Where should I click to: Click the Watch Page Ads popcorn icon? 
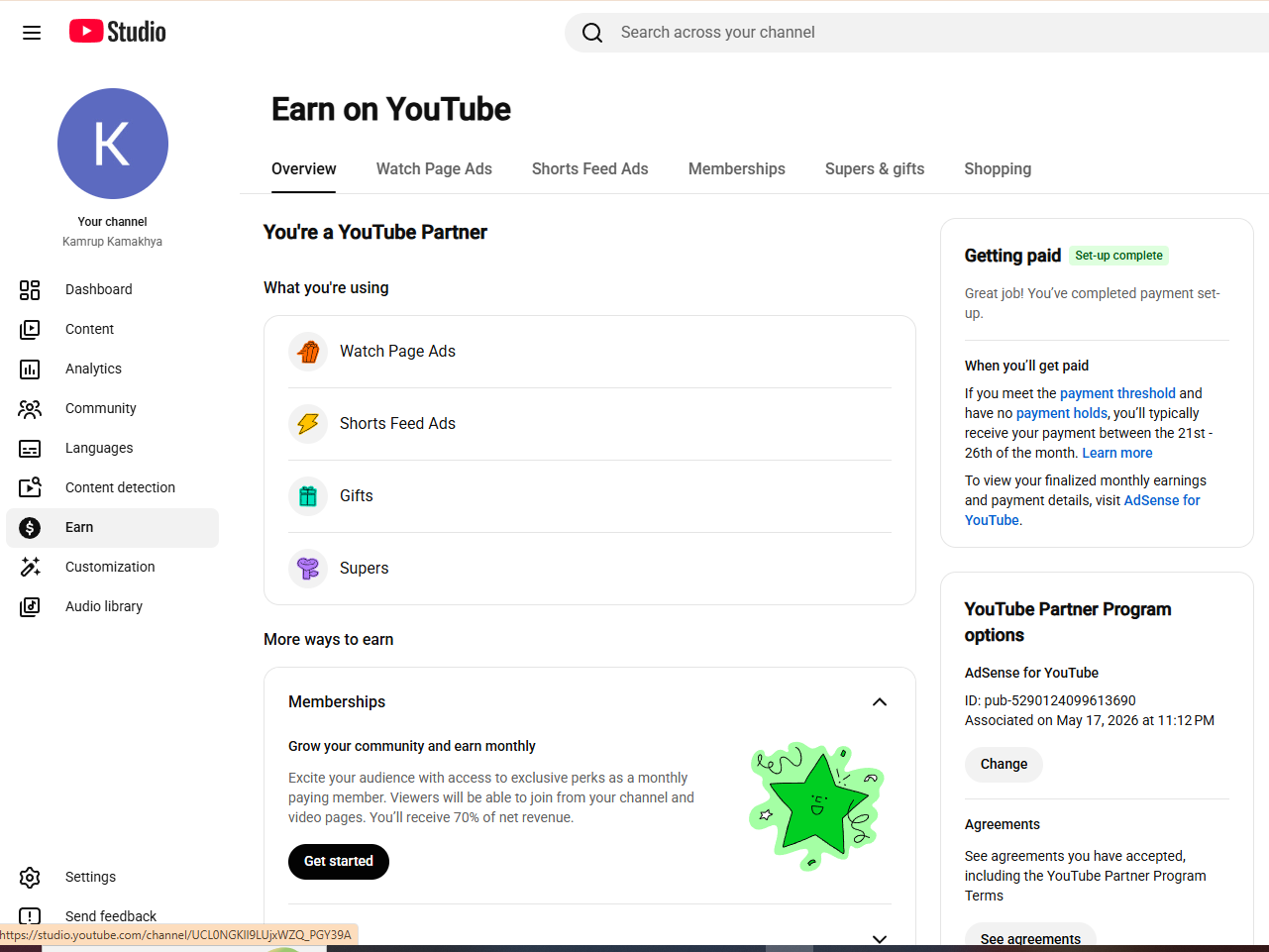[308, 352]
